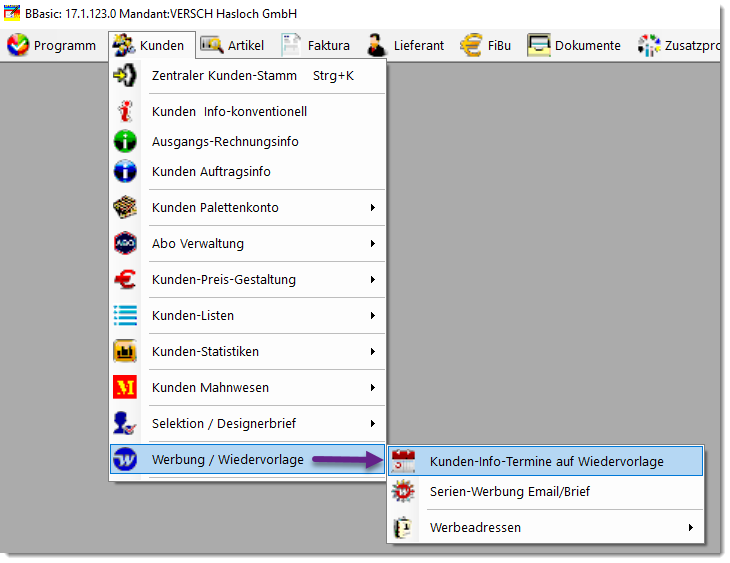The height and width of the screenshot is (563, 730).
Task: Click the BBasic application icon in title bar
Action: [12, 13]
